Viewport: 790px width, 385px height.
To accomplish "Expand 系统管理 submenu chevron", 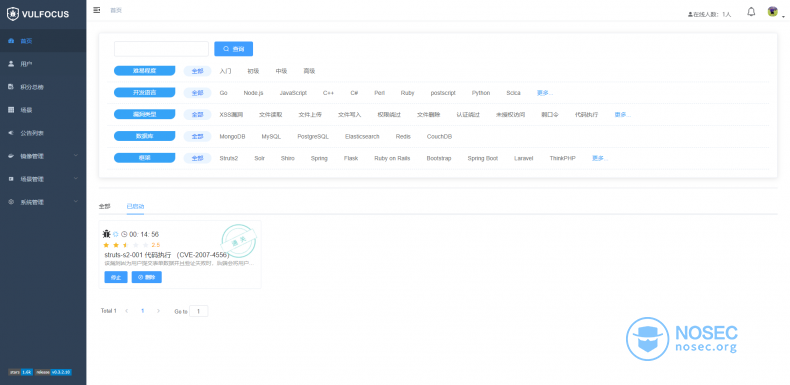I will 76,202.
